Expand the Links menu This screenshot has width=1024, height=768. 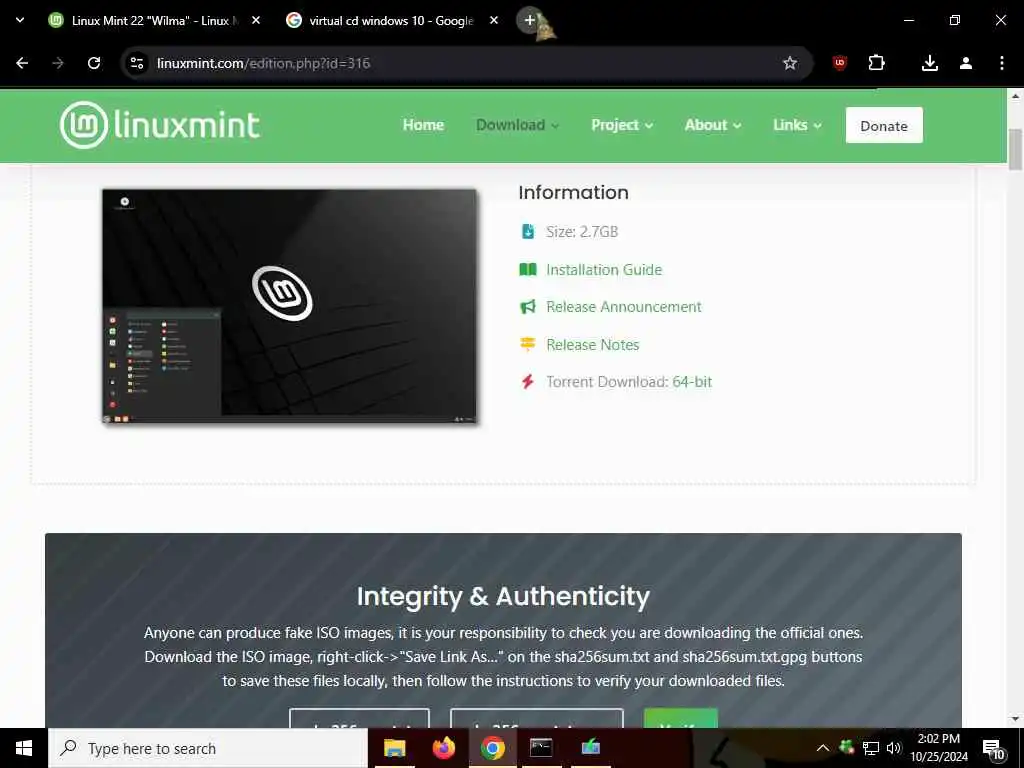point(797,125)
